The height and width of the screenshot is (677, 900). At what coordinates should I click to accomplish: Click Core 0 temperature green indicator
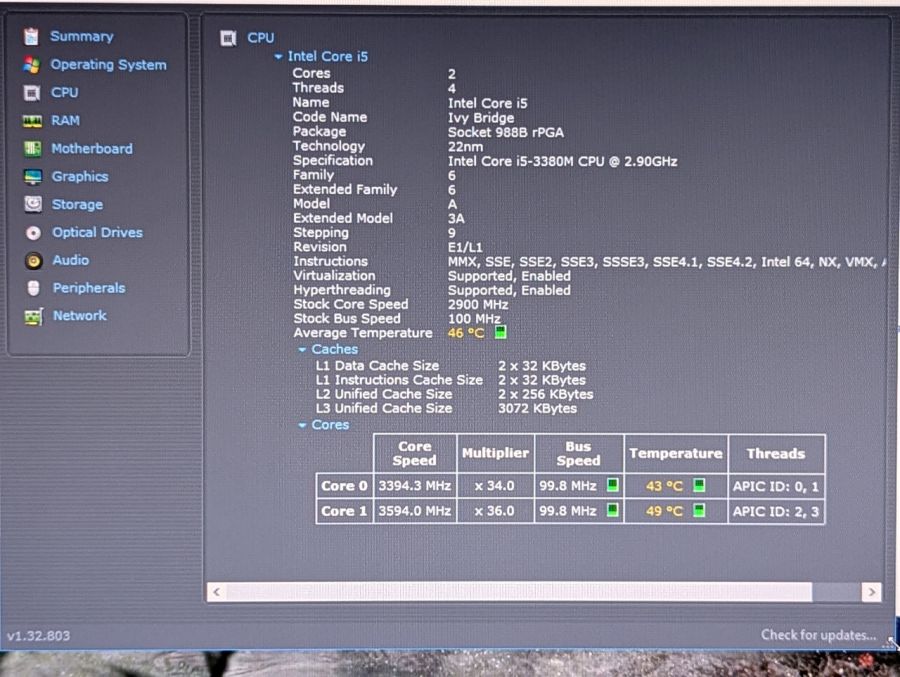pyautogui.click(x=699, y=486)
